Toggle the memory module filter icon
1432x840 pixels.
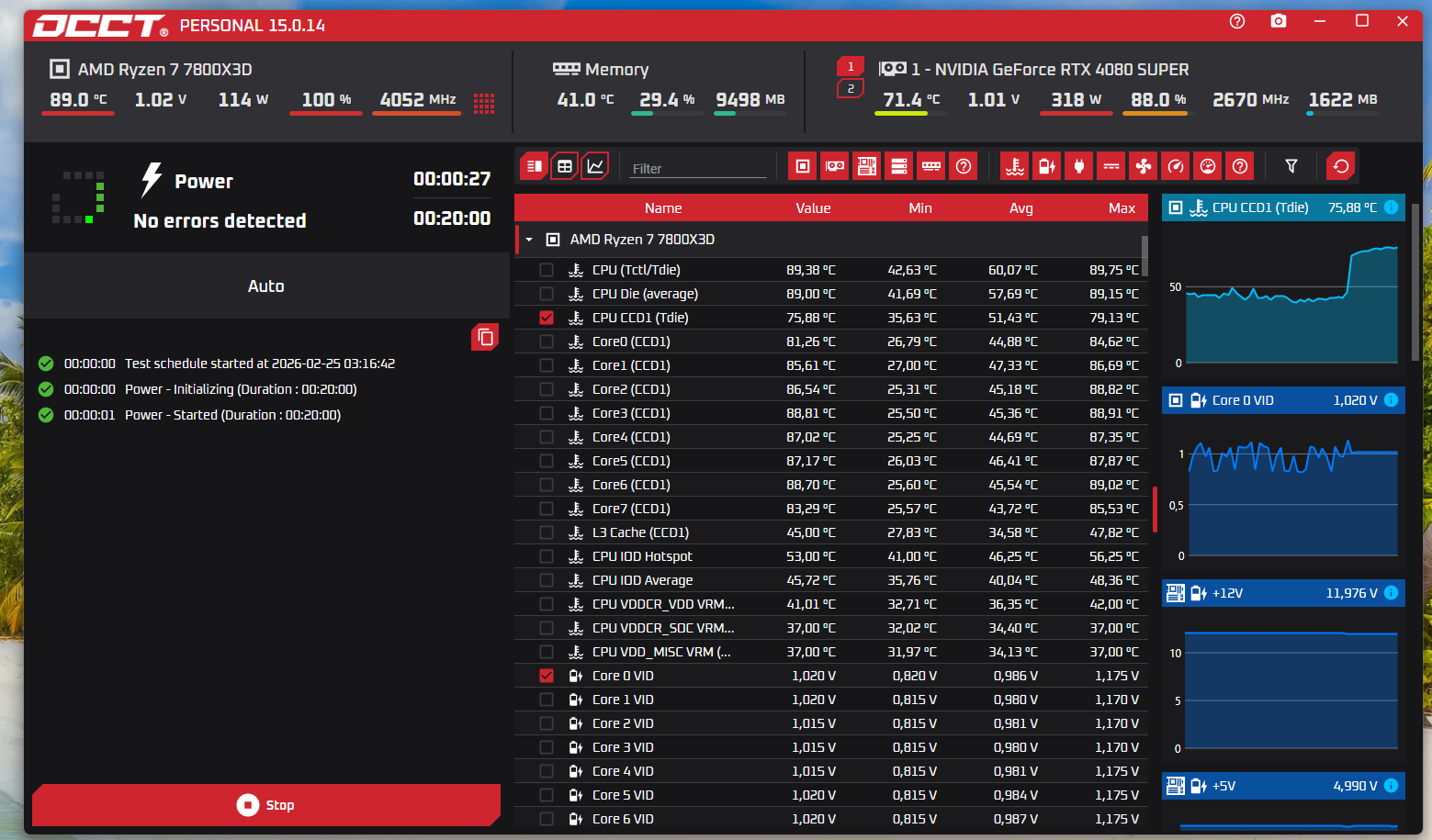pos(931,166)
